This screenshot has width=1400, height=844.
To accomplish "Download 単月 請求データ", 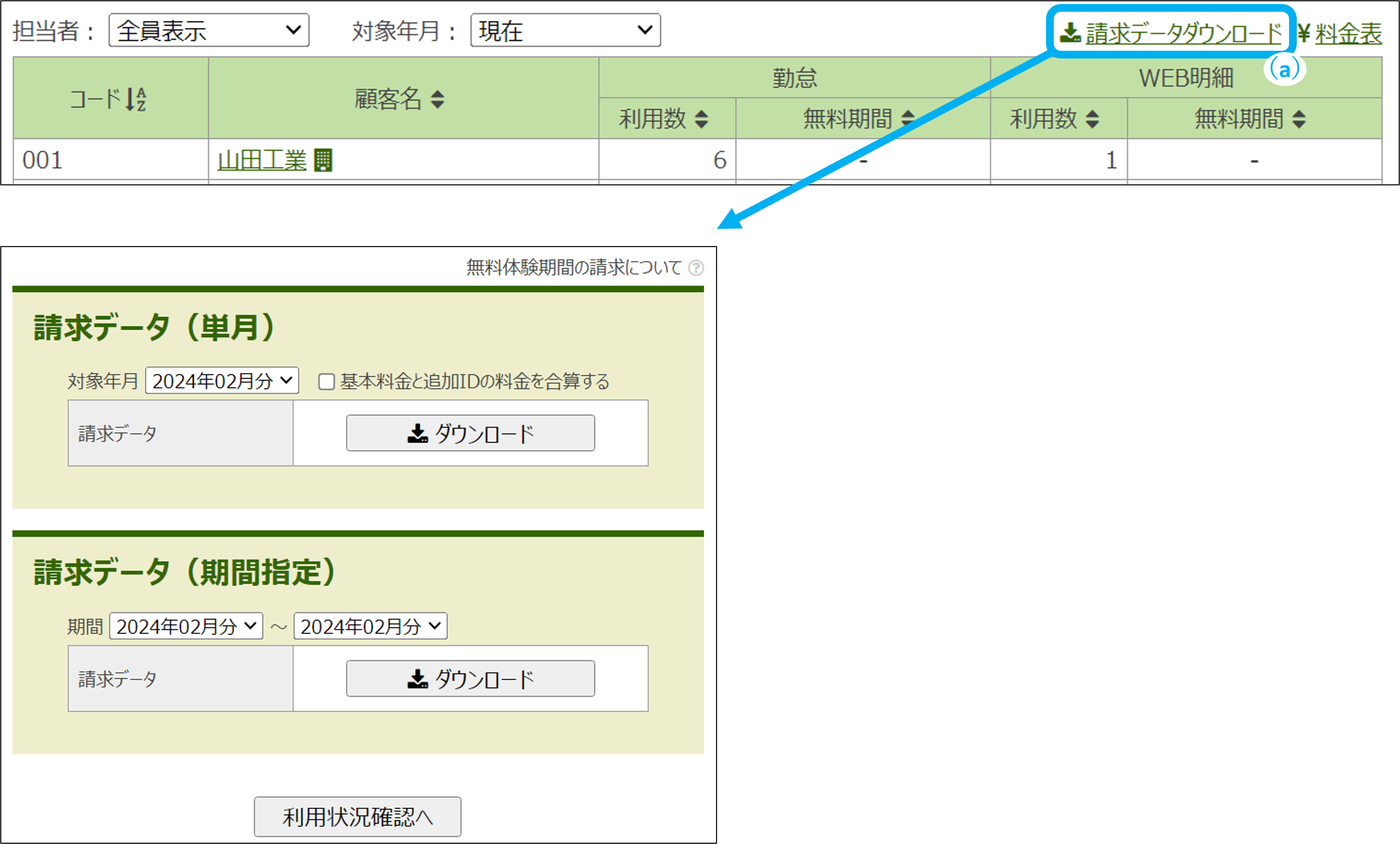I will point(471,434).
